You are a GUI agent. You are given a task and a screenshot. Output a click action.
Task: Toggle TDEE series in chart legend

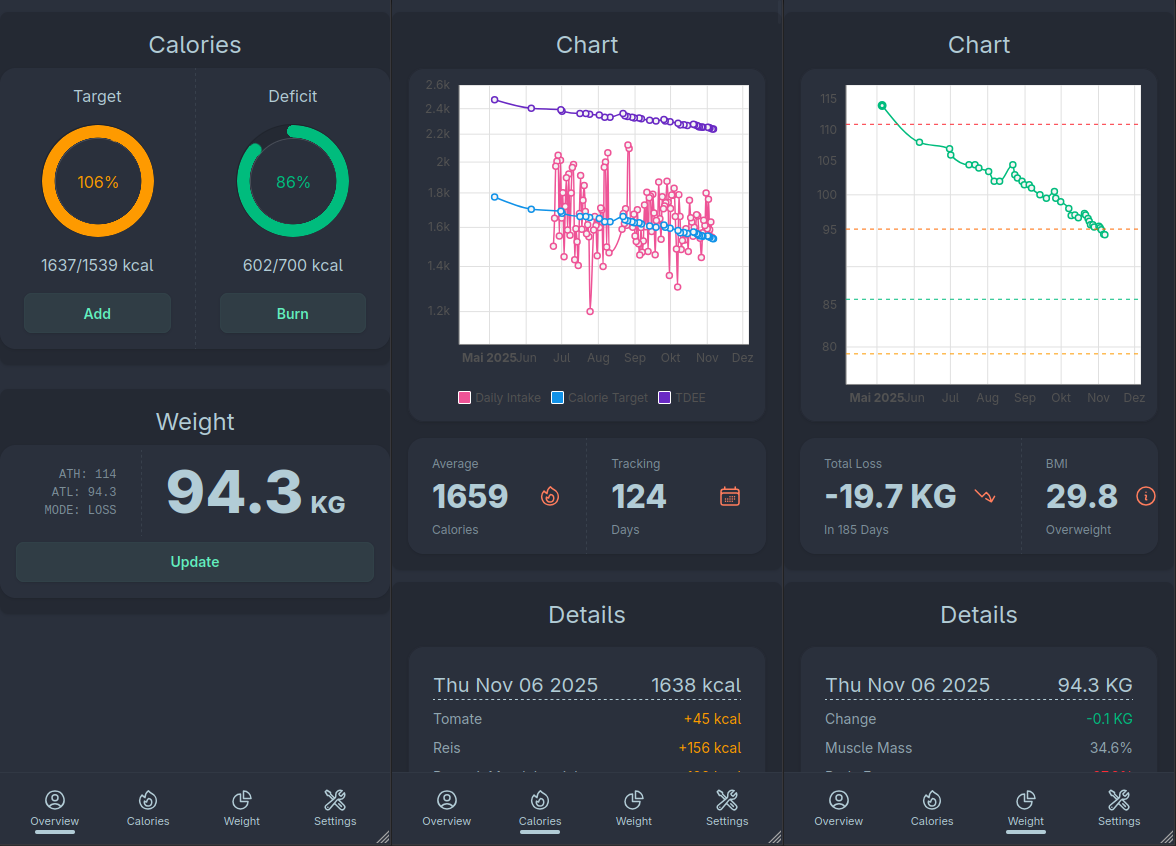click(682, 398)
